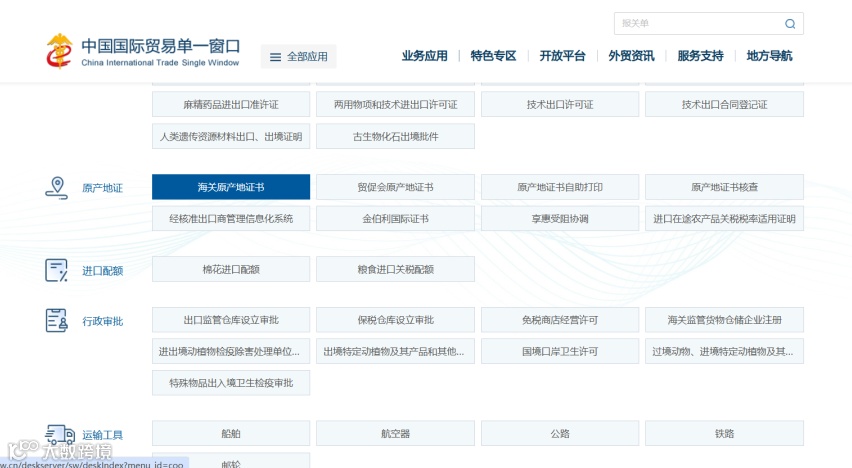Select 公路 under 运输工具

(560, 433)
